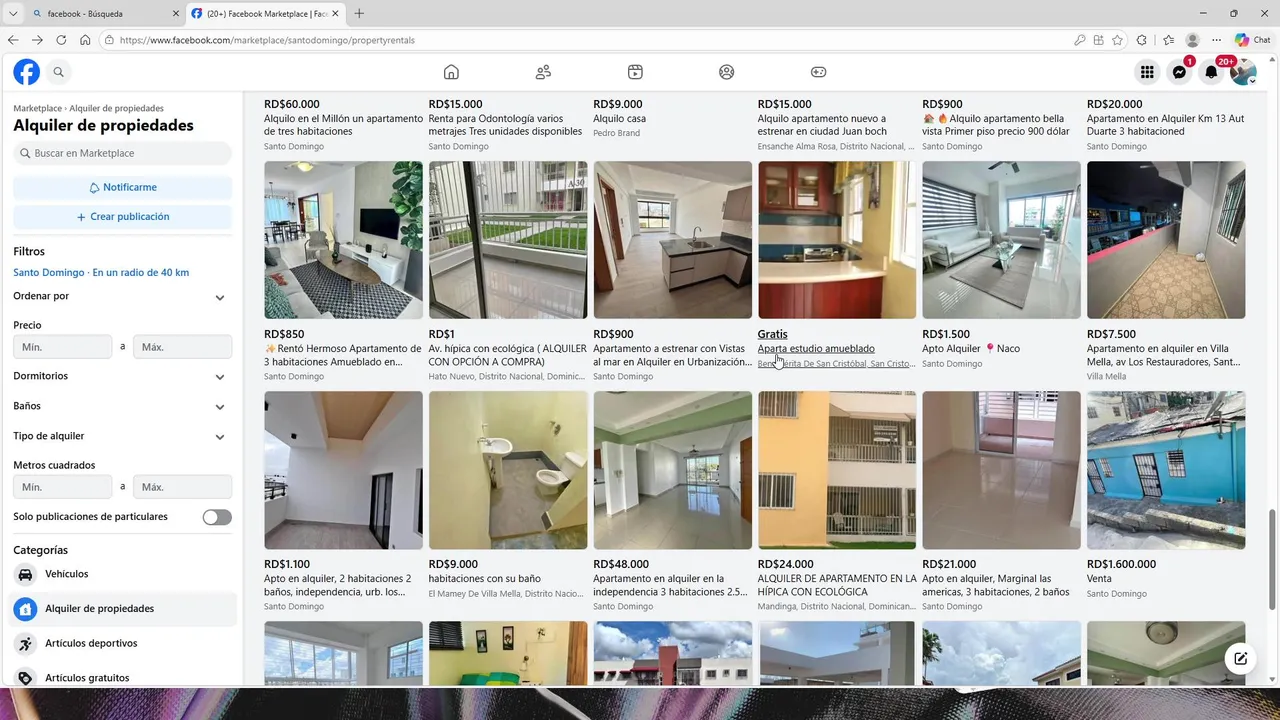Open the RD$9.000 habitaciones bathroom photo
The image size is (1280, 720).
508,470
